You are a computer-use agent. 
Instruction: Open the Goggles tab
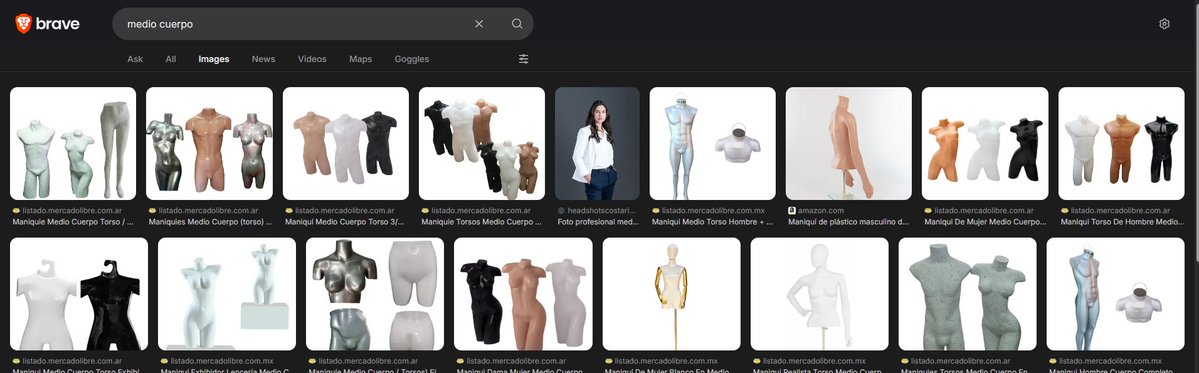411,59
